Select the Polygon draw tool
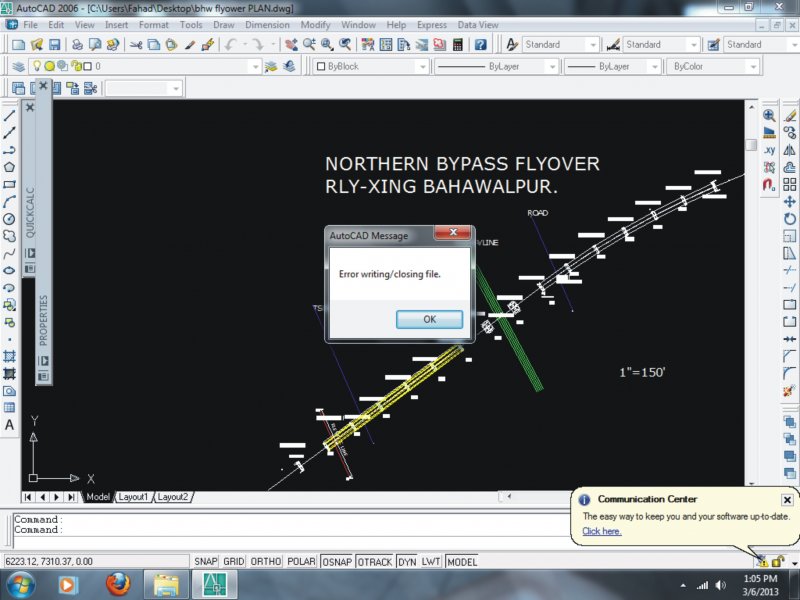 tap(9, 167)
